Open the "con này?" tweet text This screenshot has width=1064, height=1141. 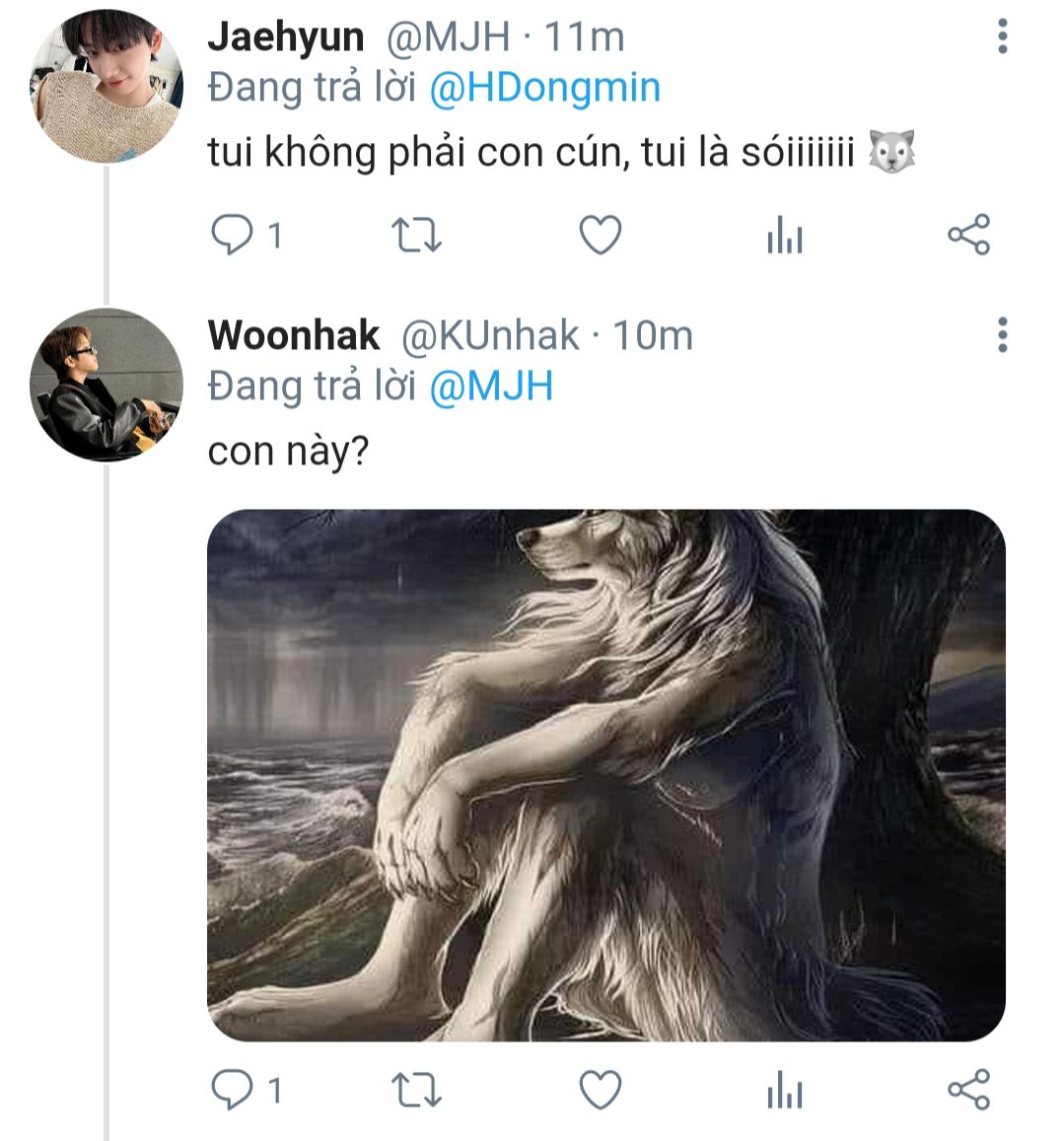coord(287,452)
